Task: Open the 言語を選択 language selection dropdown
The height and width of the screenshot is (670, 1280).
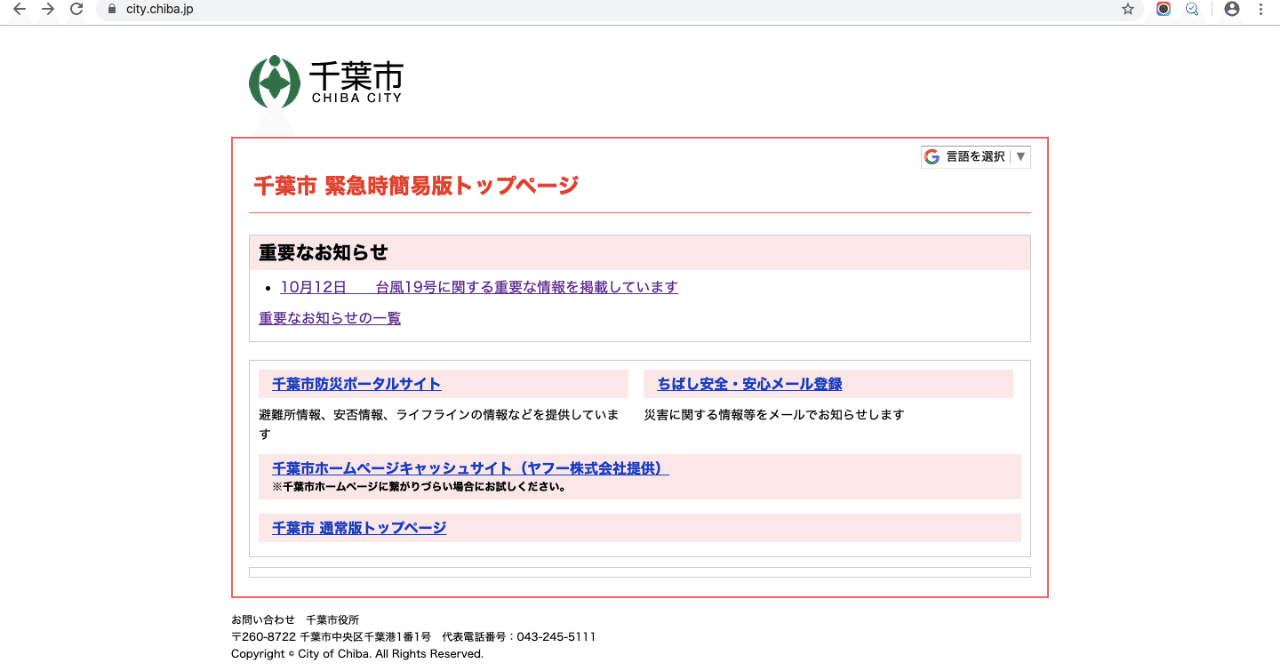Action: (975, 156)
